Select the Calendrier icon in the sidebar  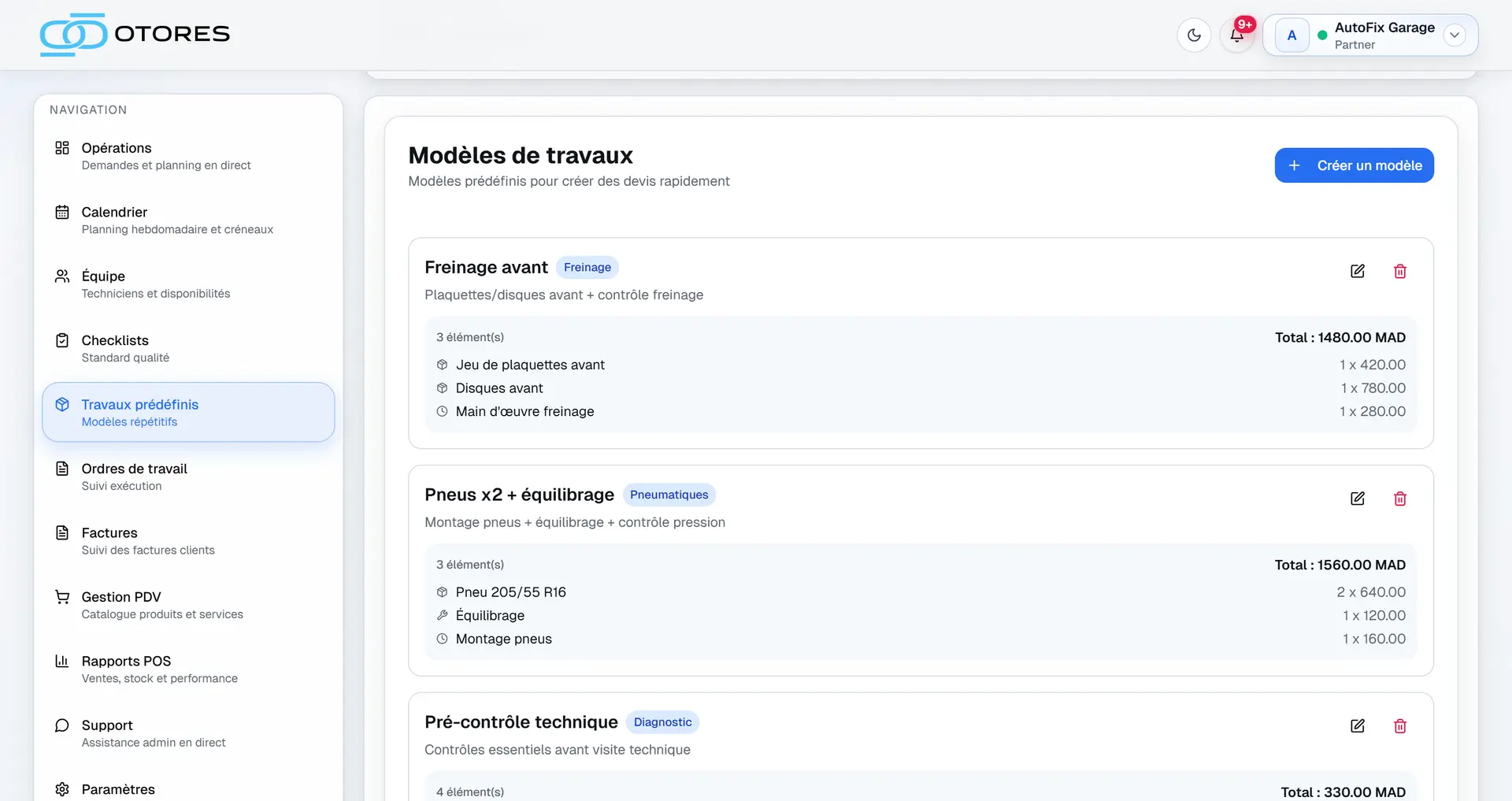tap(62, 211)
